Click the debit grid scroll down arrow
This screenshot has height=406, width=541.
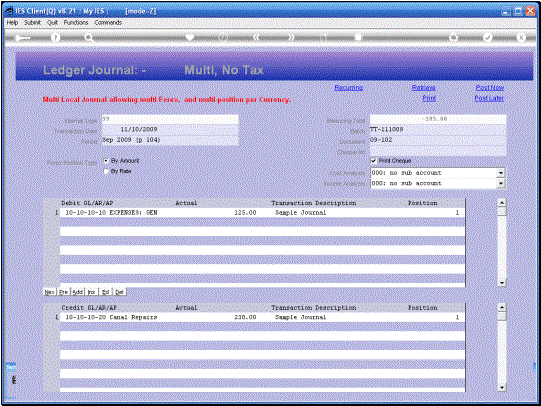pos(502,283)
